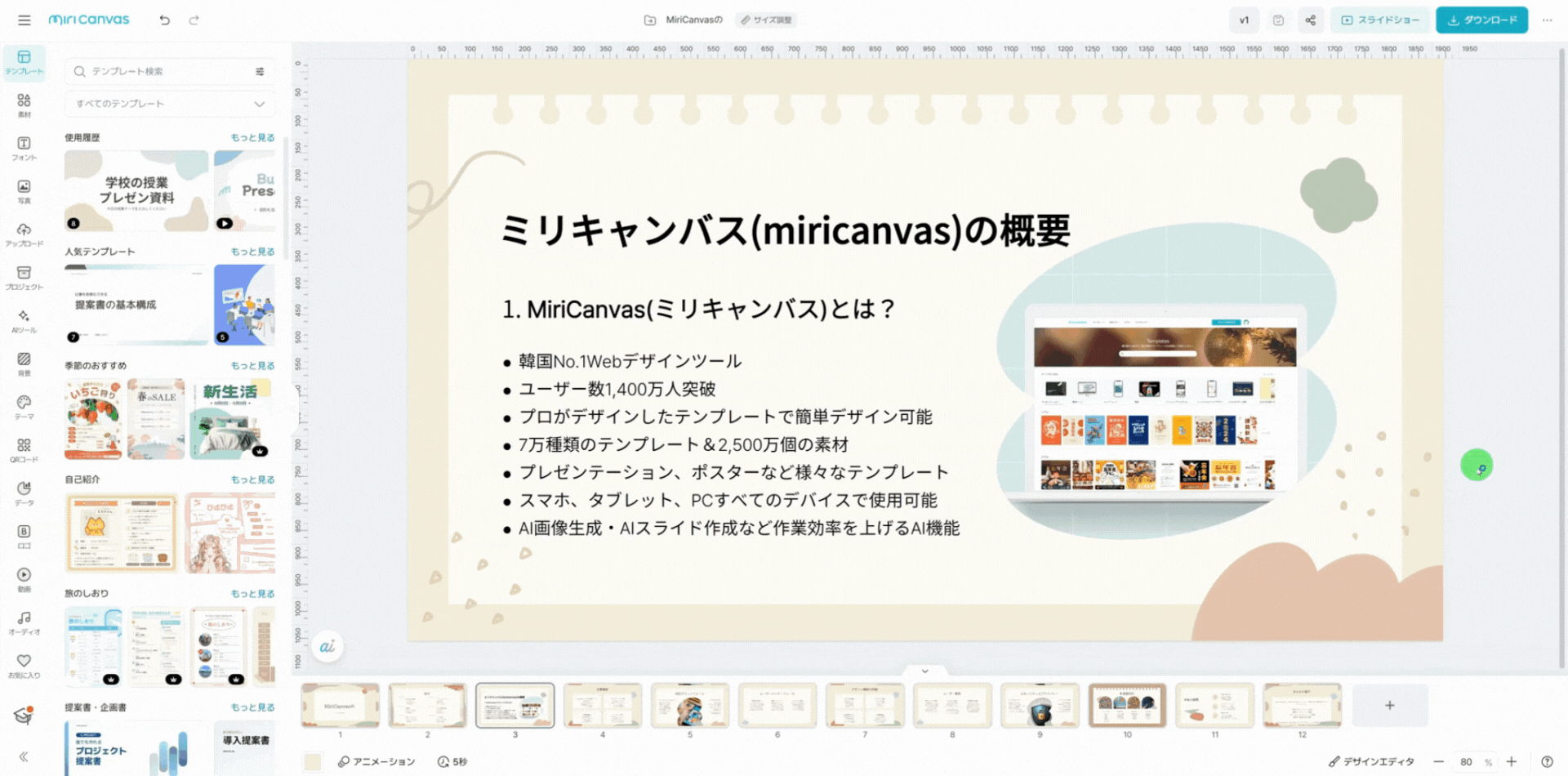
Task: Select slide 10 thumbnail
Action: coord(1127,705)
